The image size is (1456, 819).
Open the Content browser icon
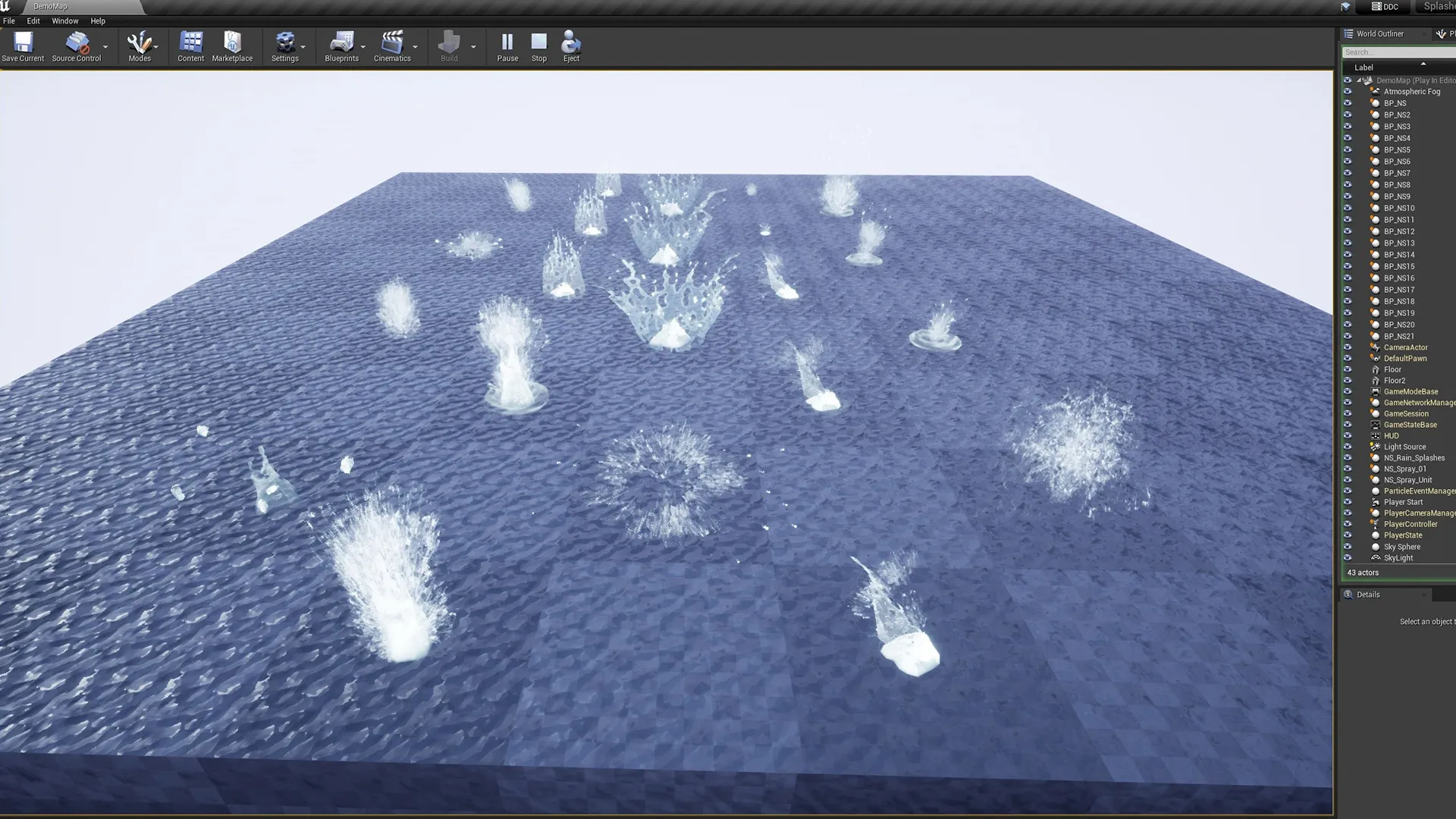[x=190, y=42]
